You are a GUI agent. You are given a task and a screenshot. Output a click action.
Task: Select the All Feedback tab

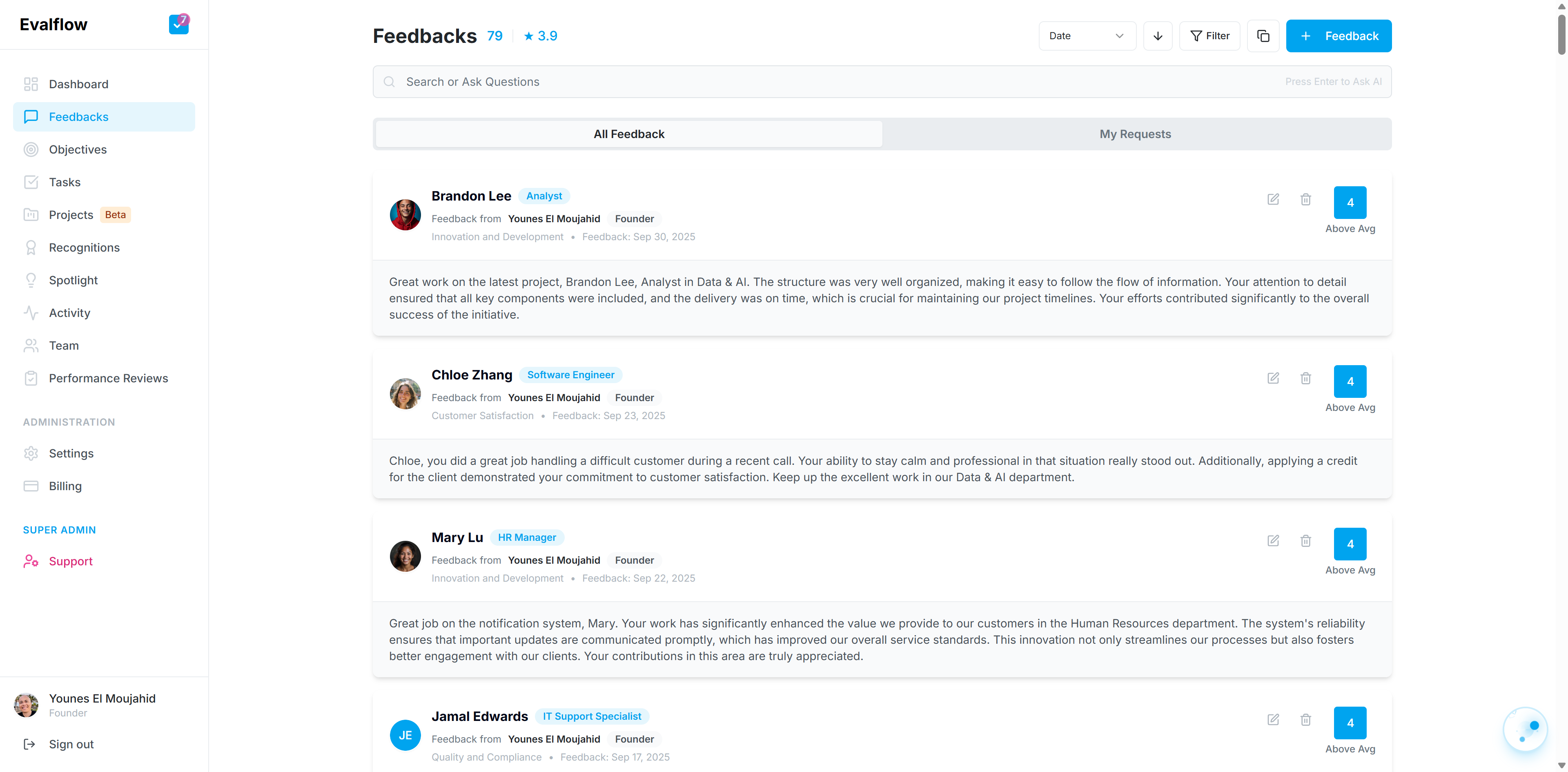pyautogui.click(x=629, y=134)
